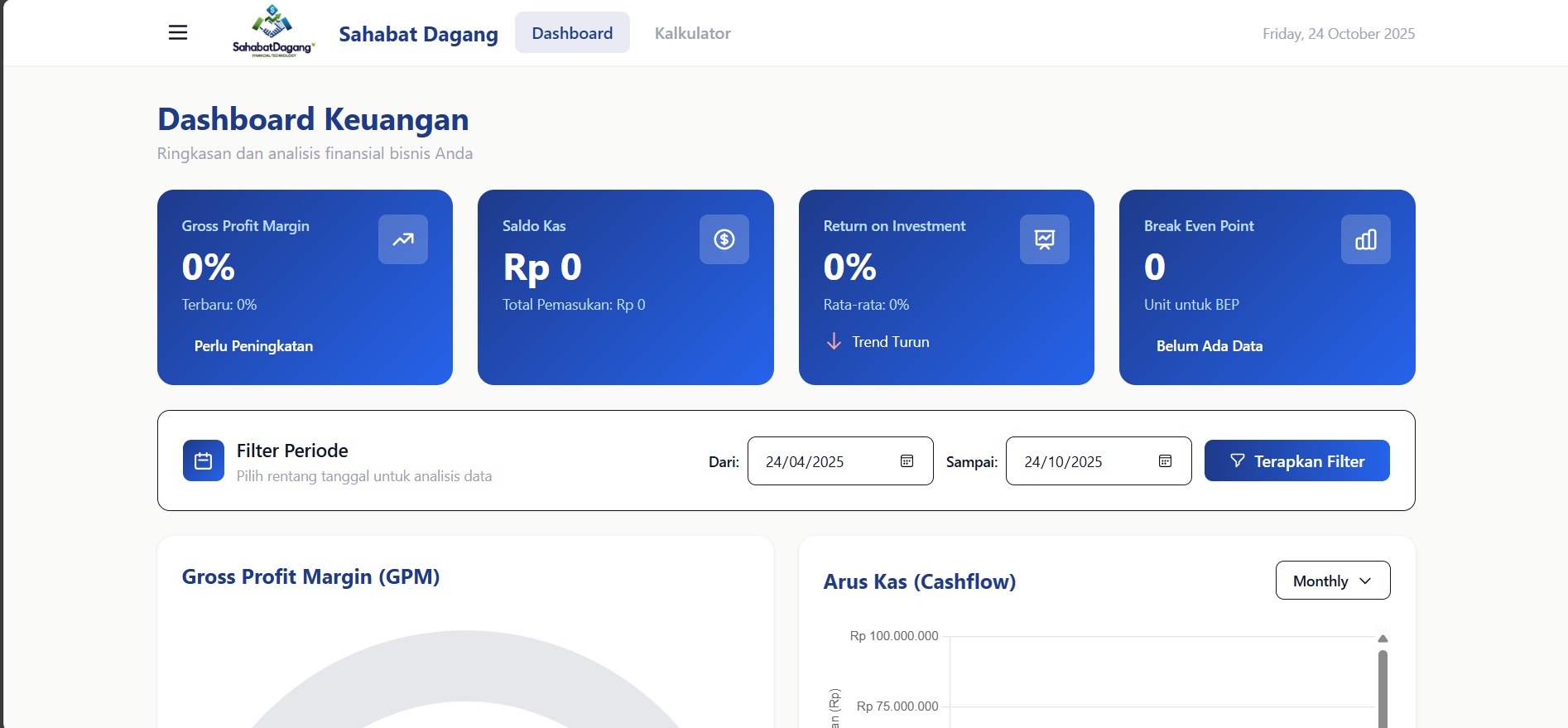This screenshot has height=728, width=1568.
Task: Open the Monthly cashflow period dropdown
Action: tap(1333, 581)
